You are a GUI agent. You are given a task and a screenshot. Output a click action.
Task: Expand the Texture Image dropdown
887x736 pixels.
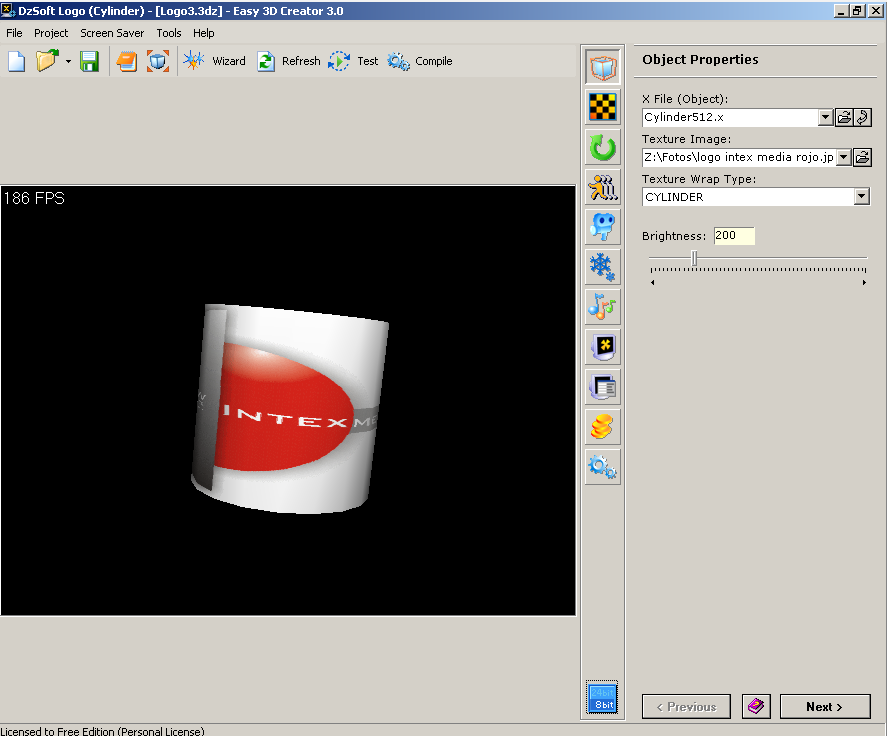click(843, 157)
